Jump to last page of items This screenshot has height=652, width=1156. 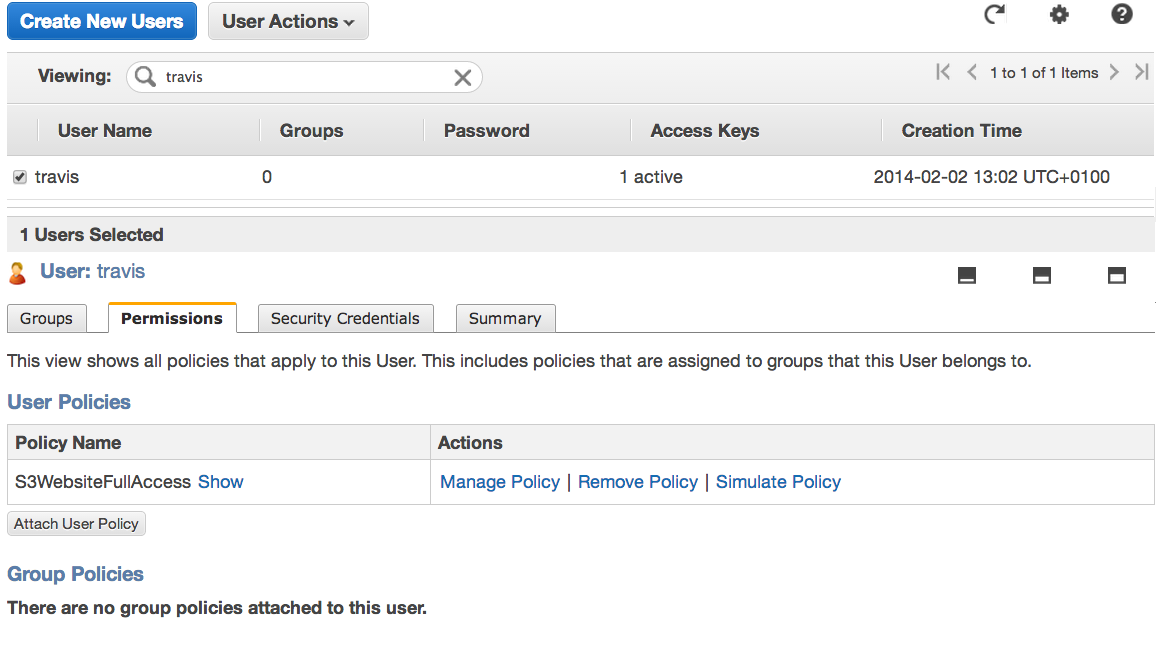(1142, 72)
